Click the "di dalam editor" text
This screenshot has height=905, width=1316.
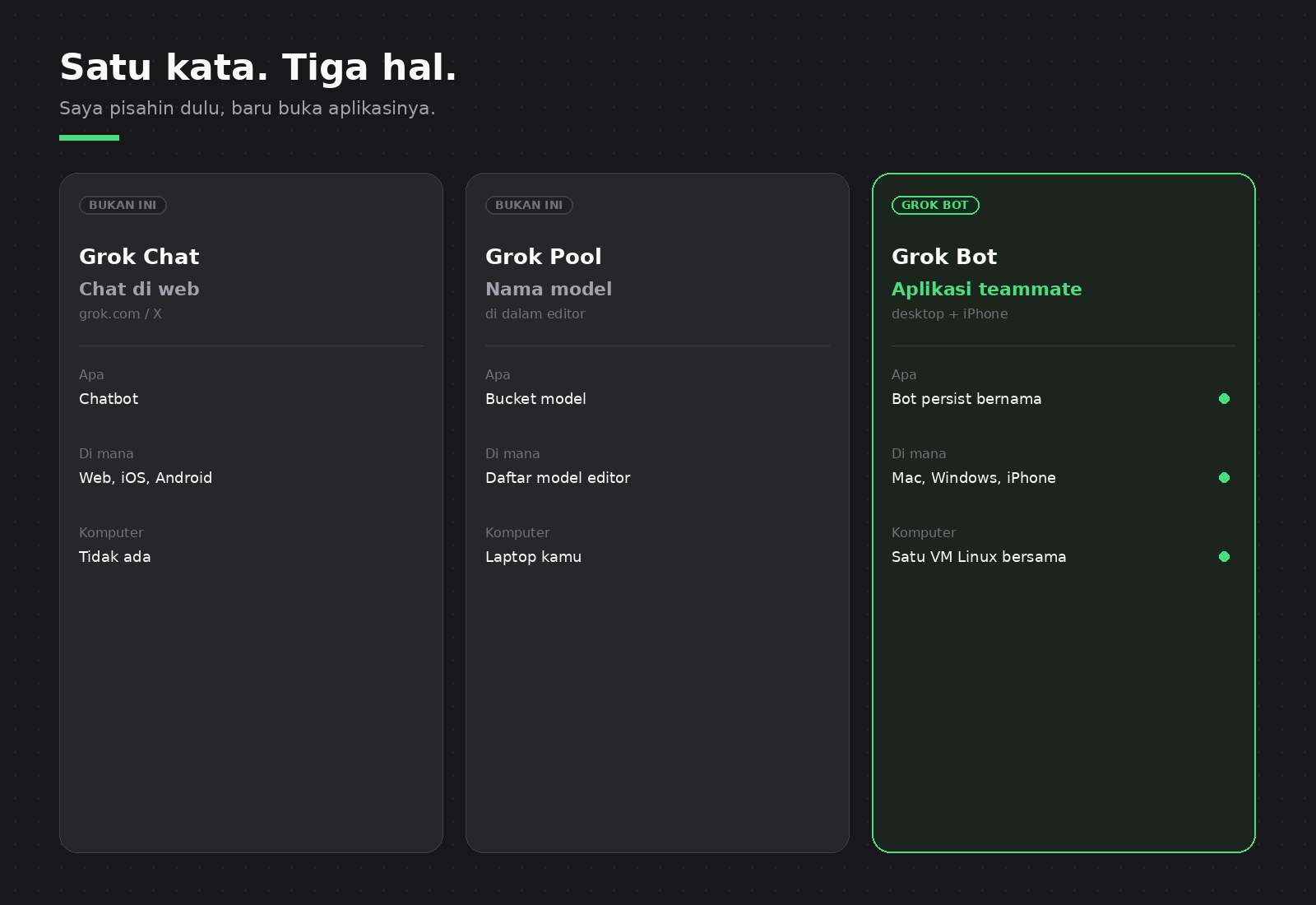pos(535,313)
